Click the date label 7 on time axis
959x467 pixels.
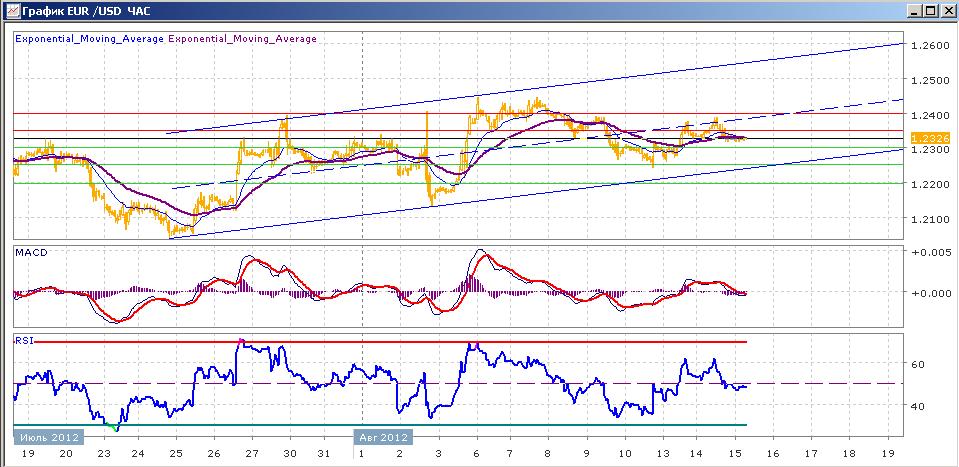click(x=510, y=454)
